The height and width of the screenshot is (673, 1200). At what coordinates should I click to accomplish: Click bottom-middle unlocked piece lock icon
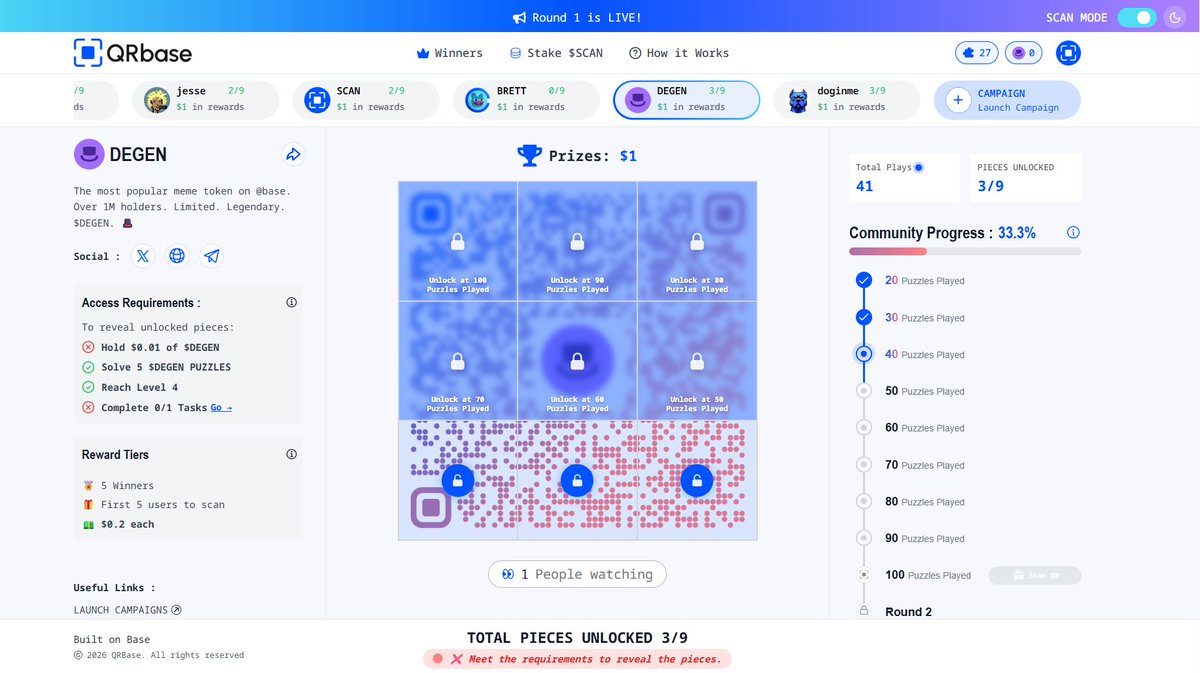pos(577,481)
